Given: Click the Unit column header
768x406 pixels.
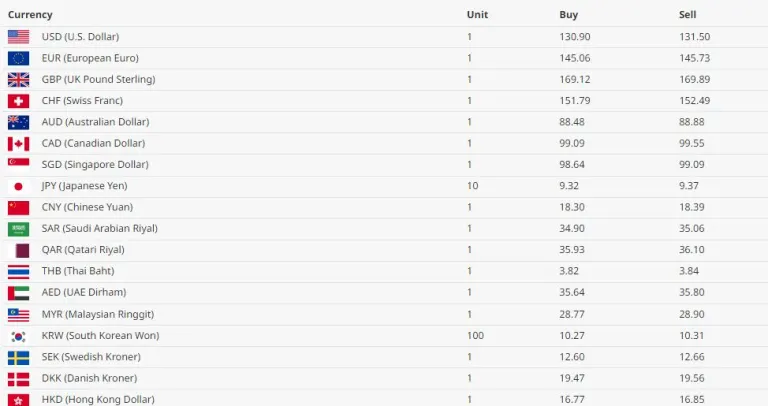Looking at the screenshot, I should click(477, 15).
